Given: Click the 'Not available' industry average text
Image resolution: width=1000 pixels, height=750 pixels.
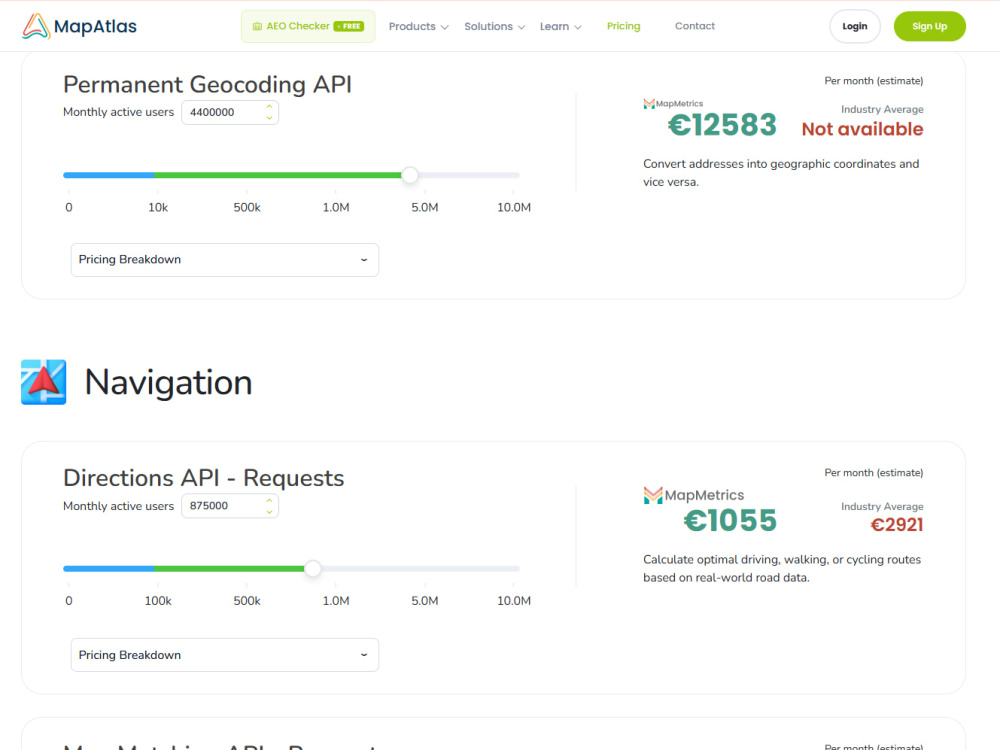Looking at the screenshot, I should pos(862,129).
